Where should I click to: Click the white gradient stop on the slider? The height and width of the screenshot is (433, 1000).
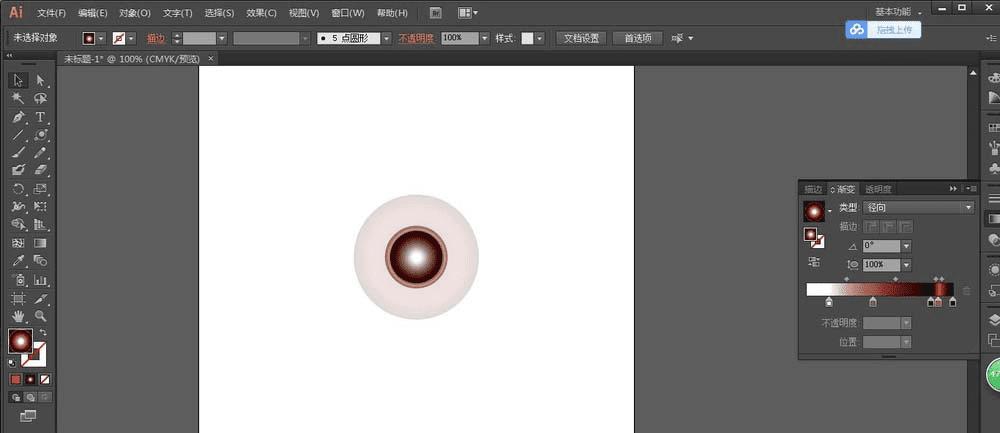pyautogui.click(x=829, y=302)
